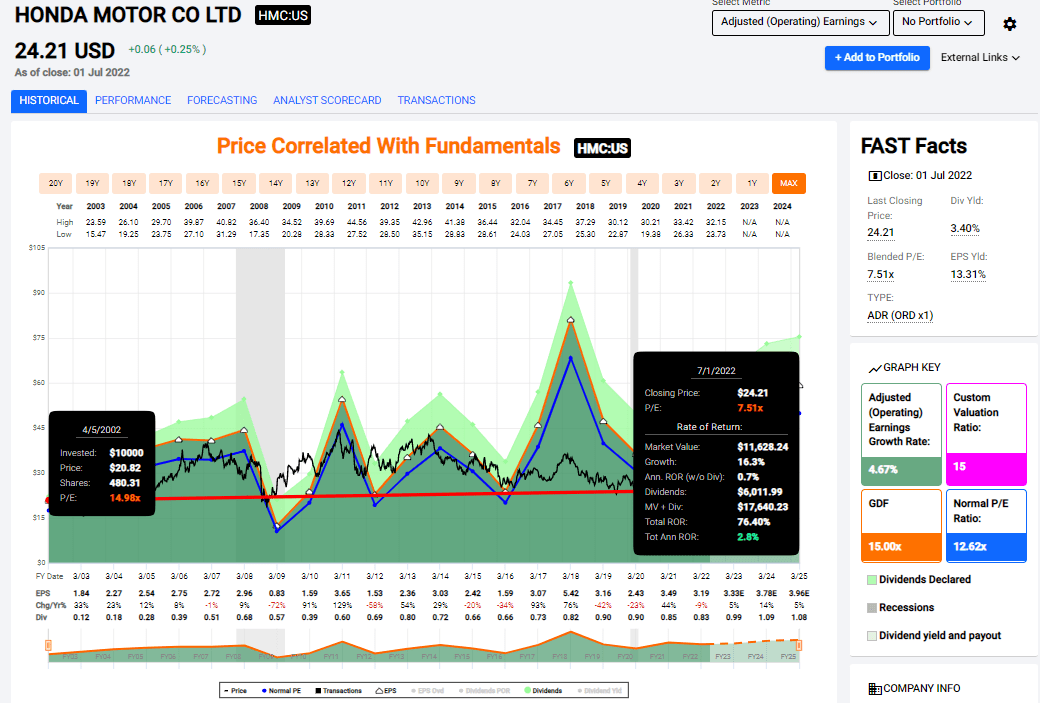Enable the Dividend Yld legend series
Image resolution: width=1040 pixels, height=703 pixels.
[599, 691]
